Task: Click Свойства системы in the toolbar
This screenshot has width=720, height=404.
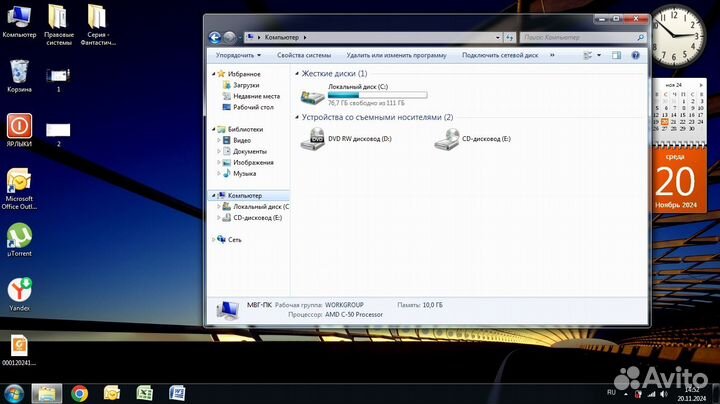Action: click(x=304, y=56)
